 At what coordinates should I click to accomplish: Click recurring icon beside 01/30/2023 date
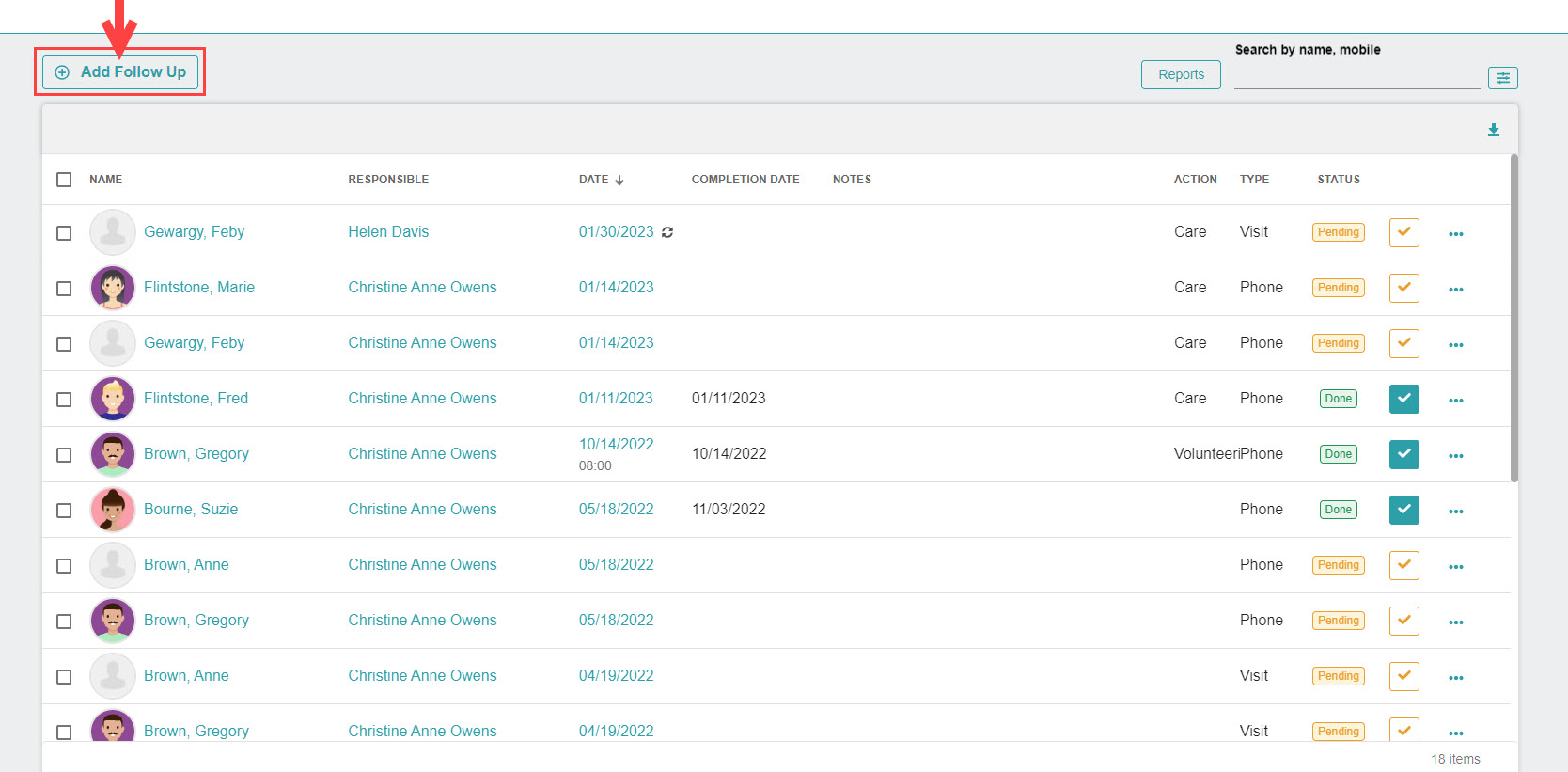[x=667, y=232]
